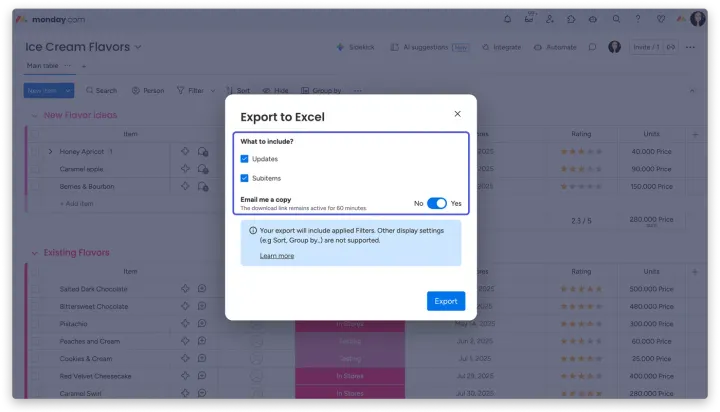Select the Berries & Bourbon row checkbox
The height and width of the screenshot is (412, 720).
click(x=35, y=186)
